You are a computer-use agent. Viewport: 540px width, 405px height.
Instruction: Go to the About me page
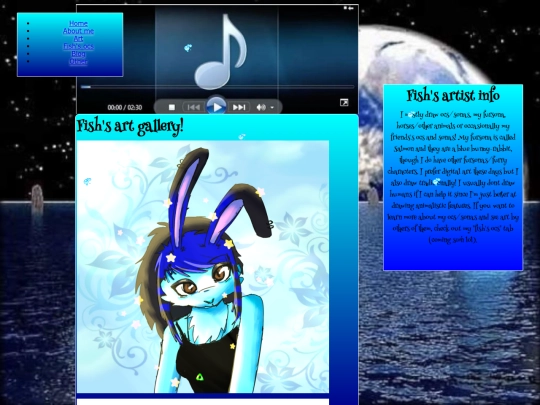[79, 31]
